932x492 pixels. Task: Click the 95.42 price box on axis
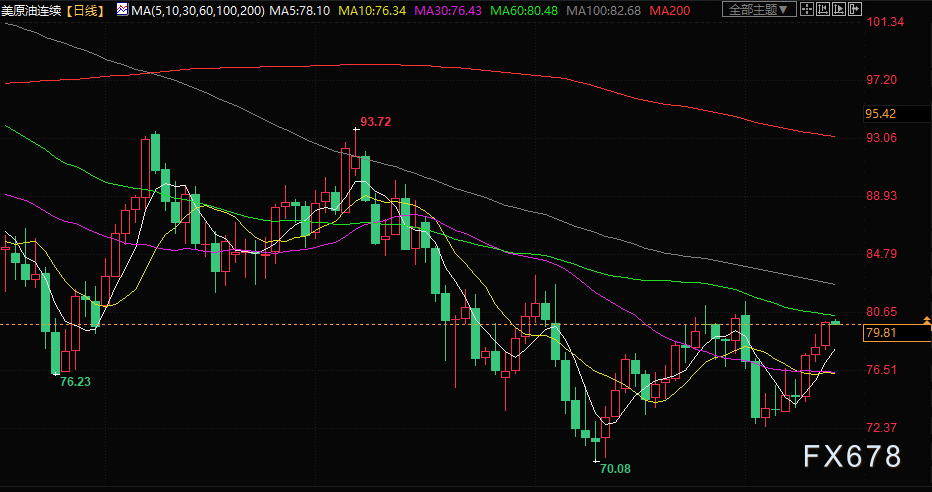pos(880,114)
